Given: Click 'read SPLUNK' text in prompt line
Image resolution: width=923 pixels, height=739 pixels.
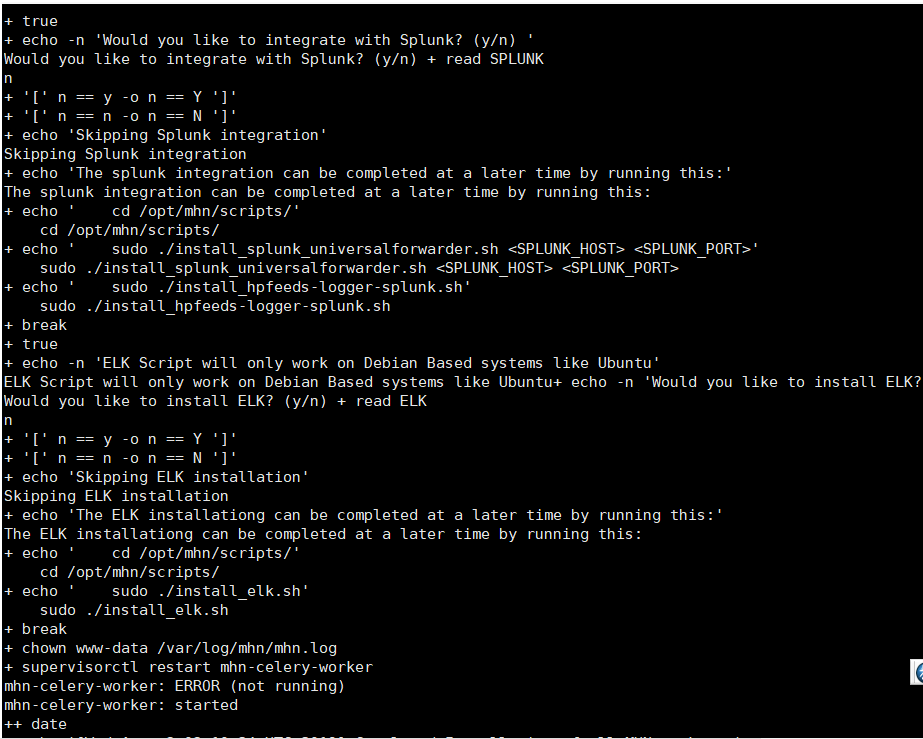Looking at the screenshot, I should pyautogui.click(x=494, y=59).
